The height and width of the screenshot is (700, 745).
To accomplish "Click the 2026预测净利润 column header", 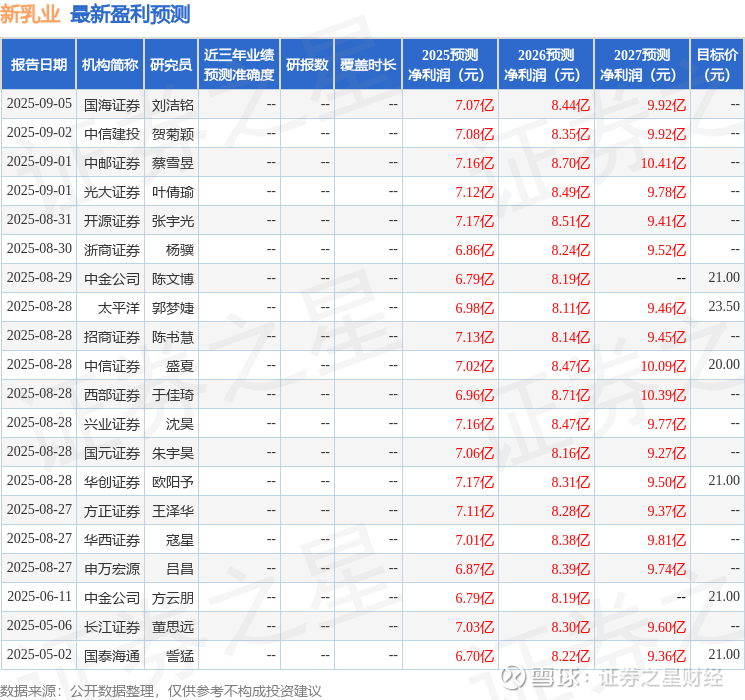I will [546, 65].
